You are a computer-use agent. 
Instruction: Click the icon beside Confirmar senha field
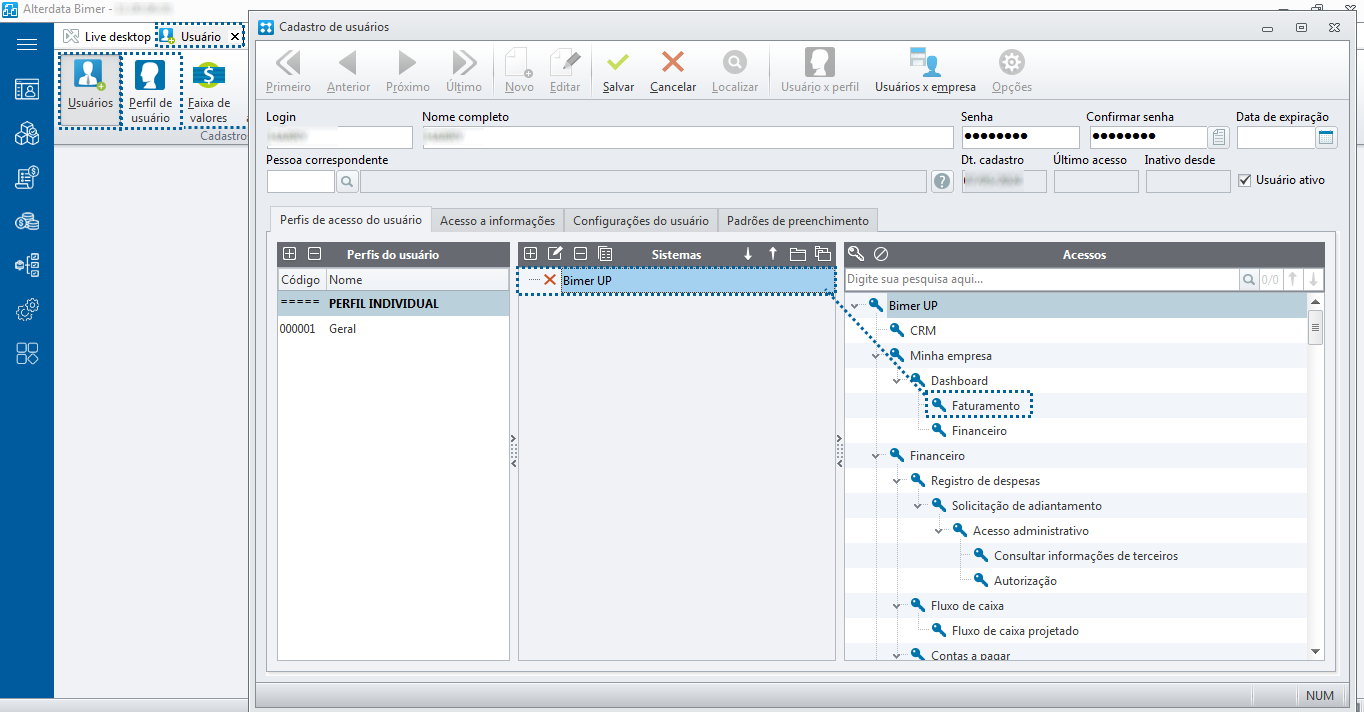tap(1218, 138)
